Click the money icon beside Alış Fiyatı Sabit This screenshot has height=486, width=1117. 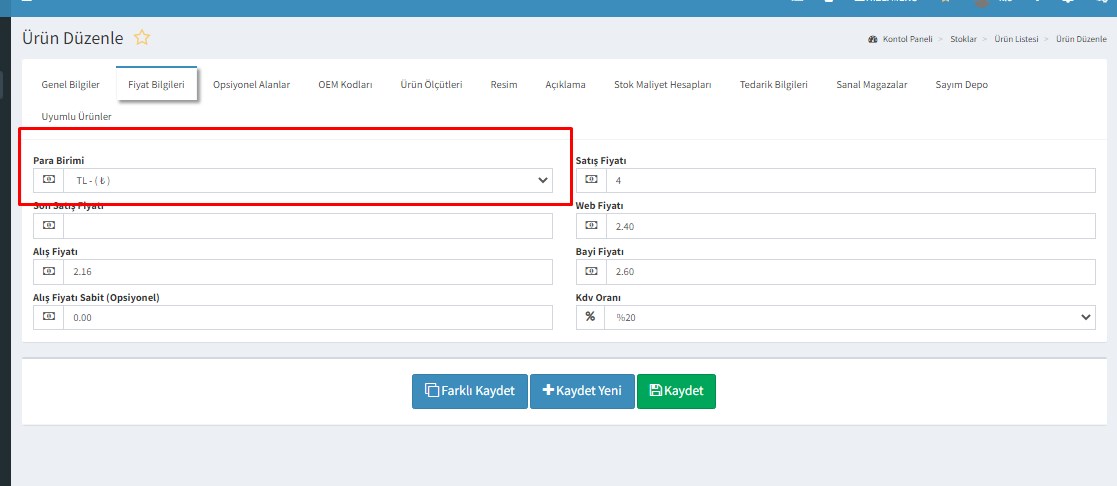coord(48,317)
